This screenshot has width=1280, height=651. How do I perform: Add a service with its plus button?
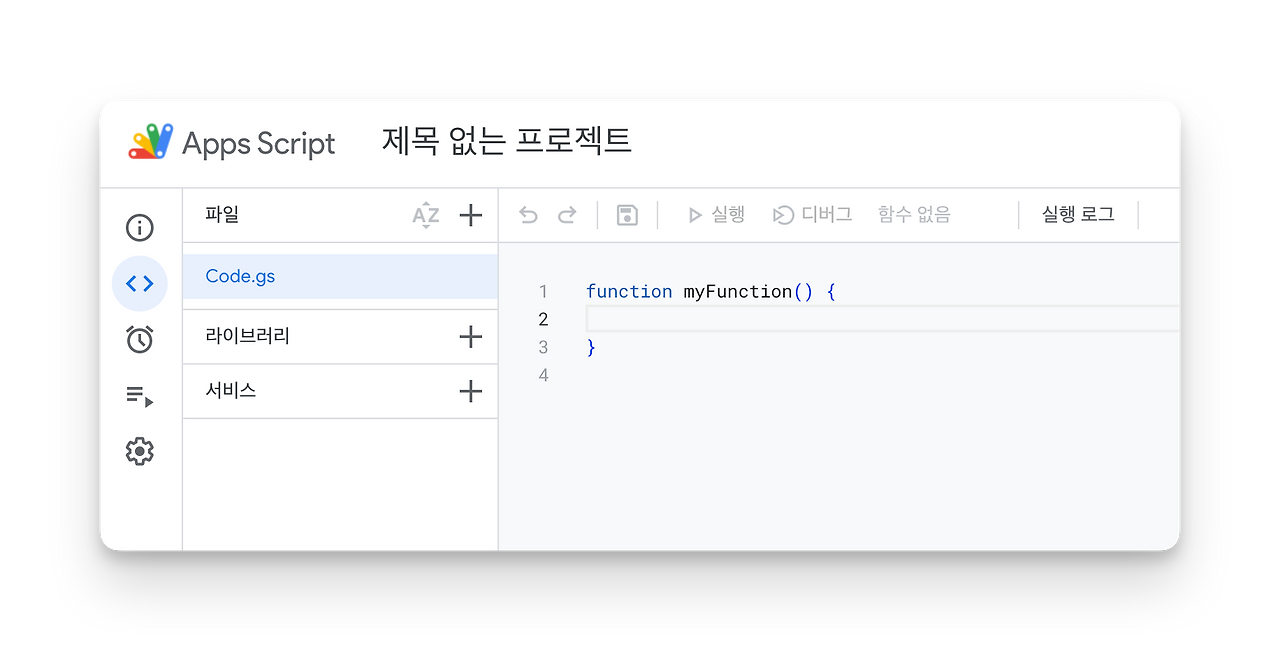tap(470, 391)
